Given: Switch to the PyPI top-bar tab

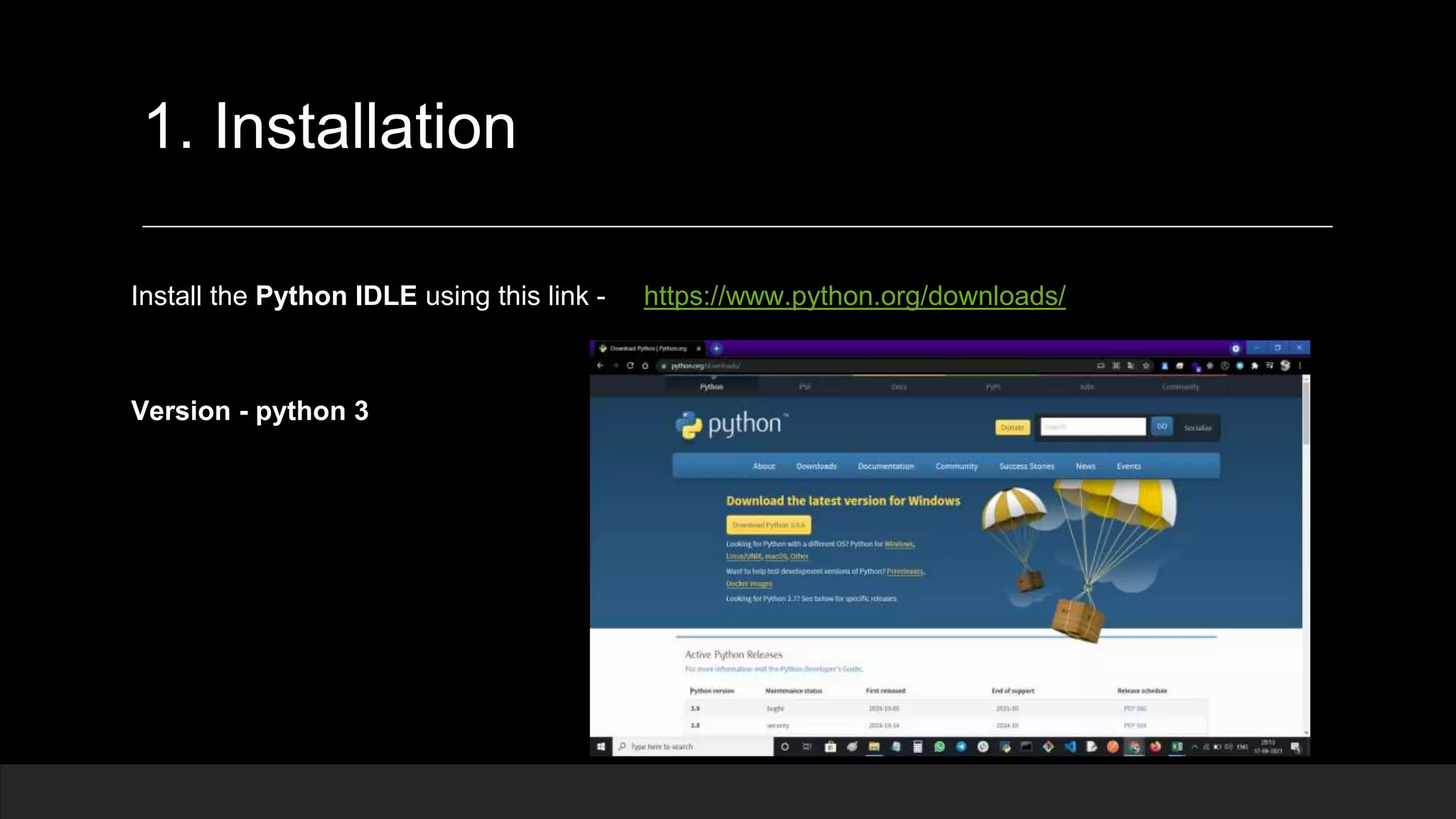Looking at the screenshot, I should pos(992,387).
